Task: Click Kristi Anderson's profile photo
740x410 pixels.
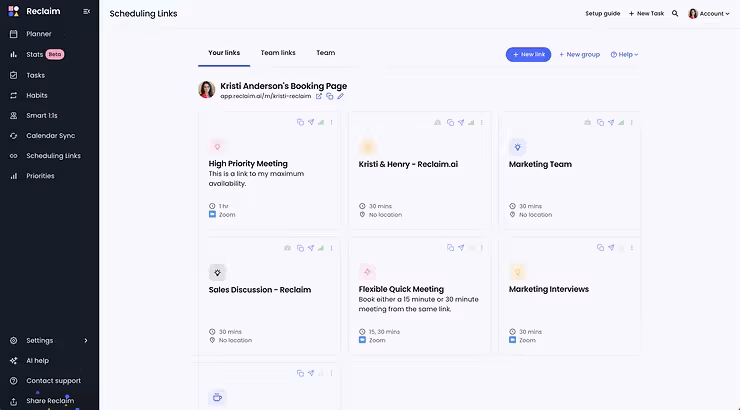Action: click(207, 89)
